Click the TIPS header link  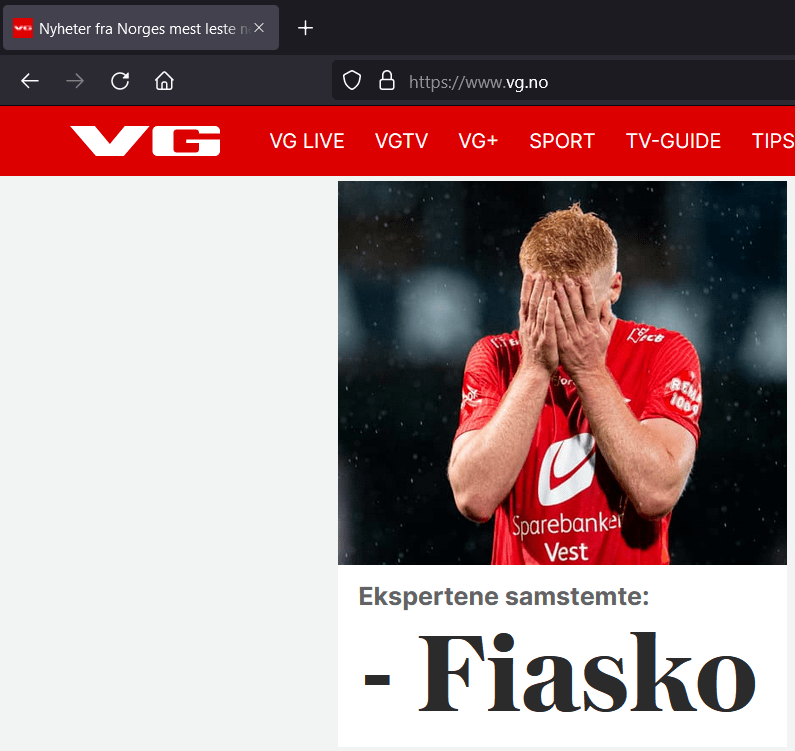click(773, 141)
